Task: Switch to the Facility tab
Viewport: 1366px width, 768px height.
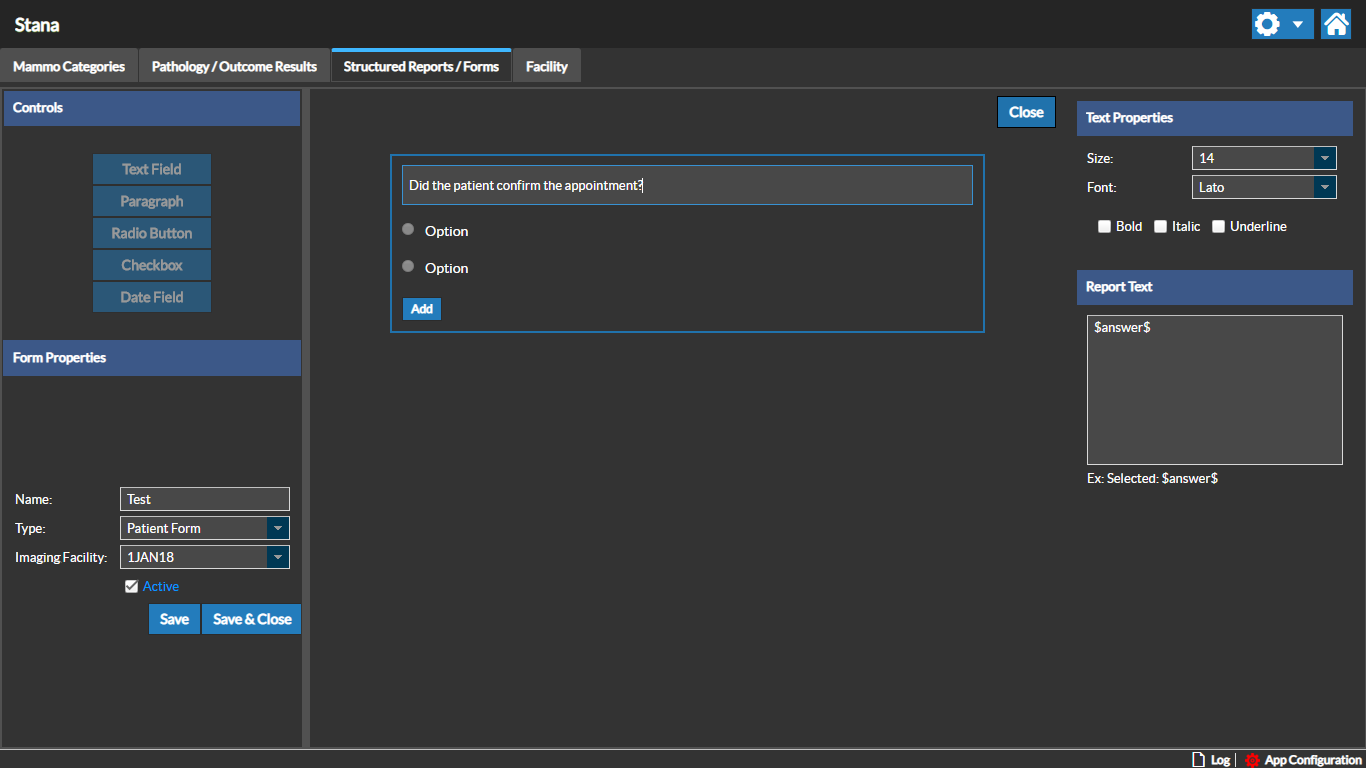Action: 546,67
